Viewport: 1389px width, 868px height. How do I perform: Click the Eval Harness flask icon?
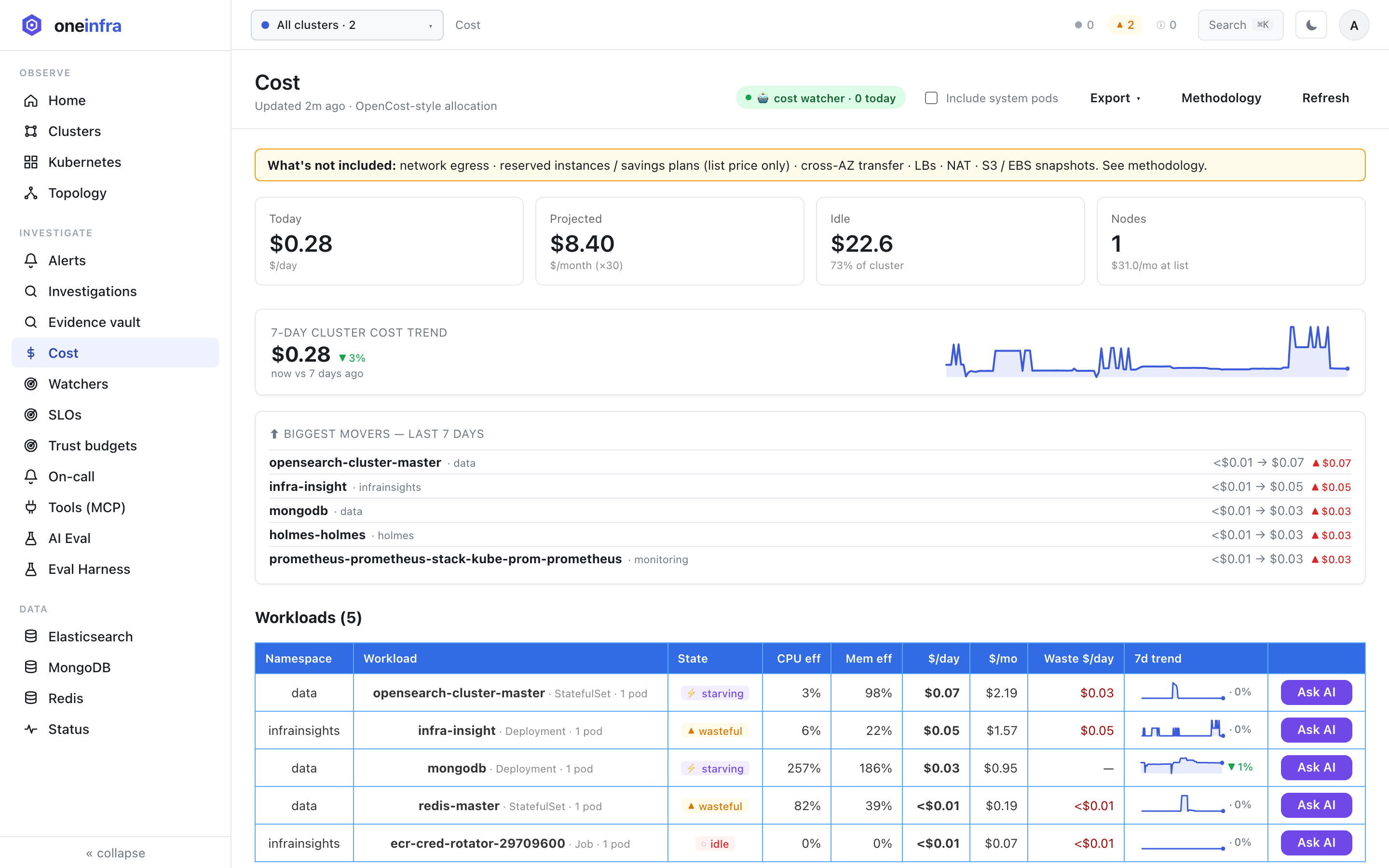coord(31,570)
